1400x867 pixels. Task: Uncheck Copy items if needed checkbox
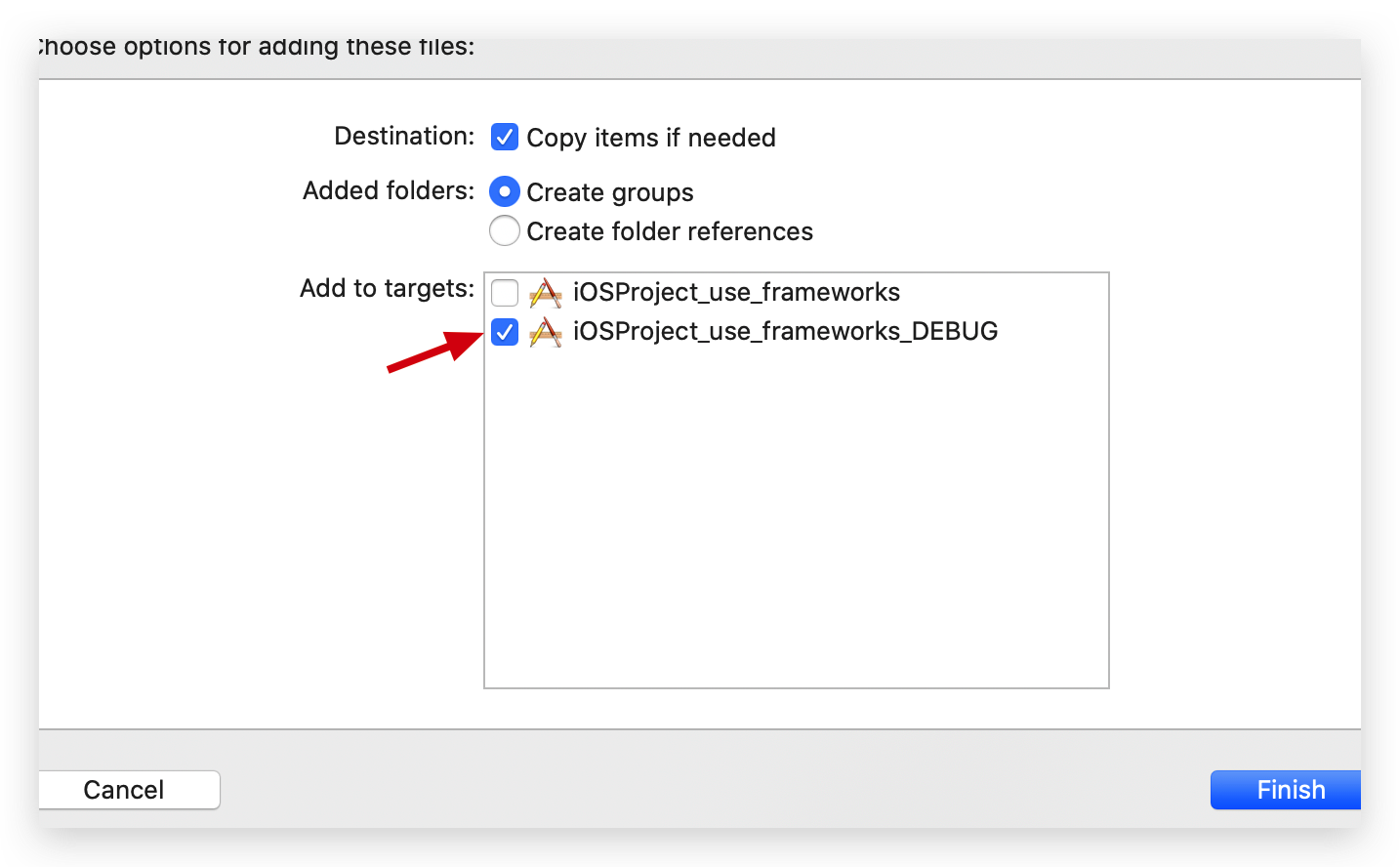(x=505, y=137)
